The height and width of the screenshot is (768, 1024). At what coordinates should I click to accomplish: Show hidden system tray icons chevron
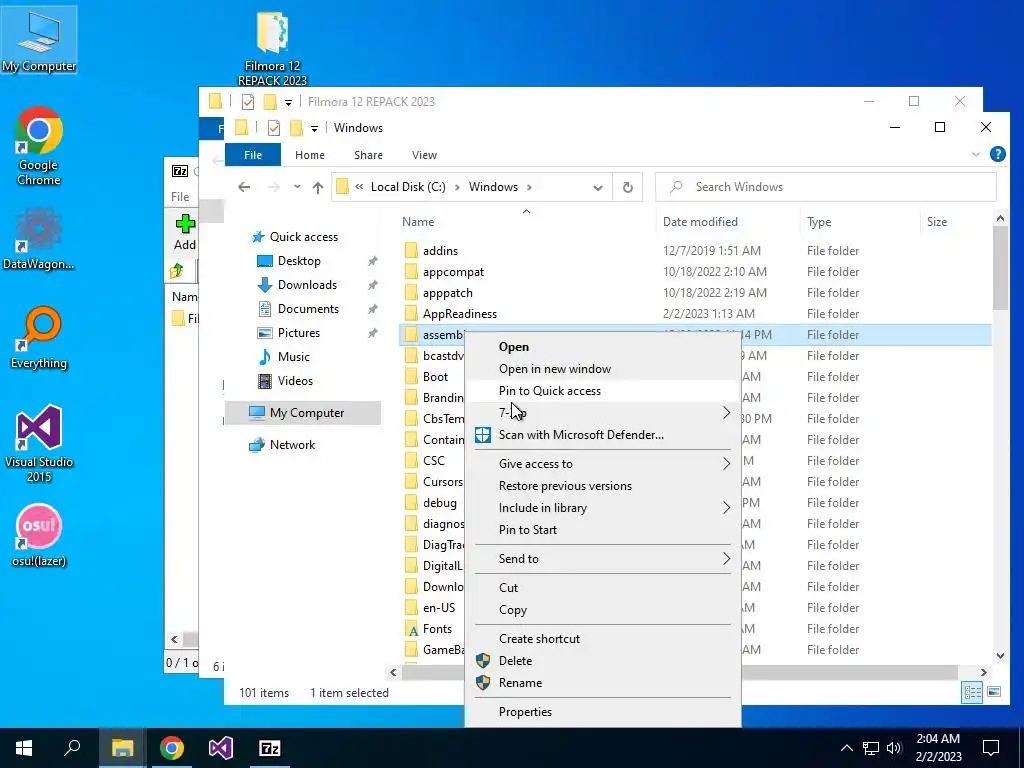[x=846, y=748]
